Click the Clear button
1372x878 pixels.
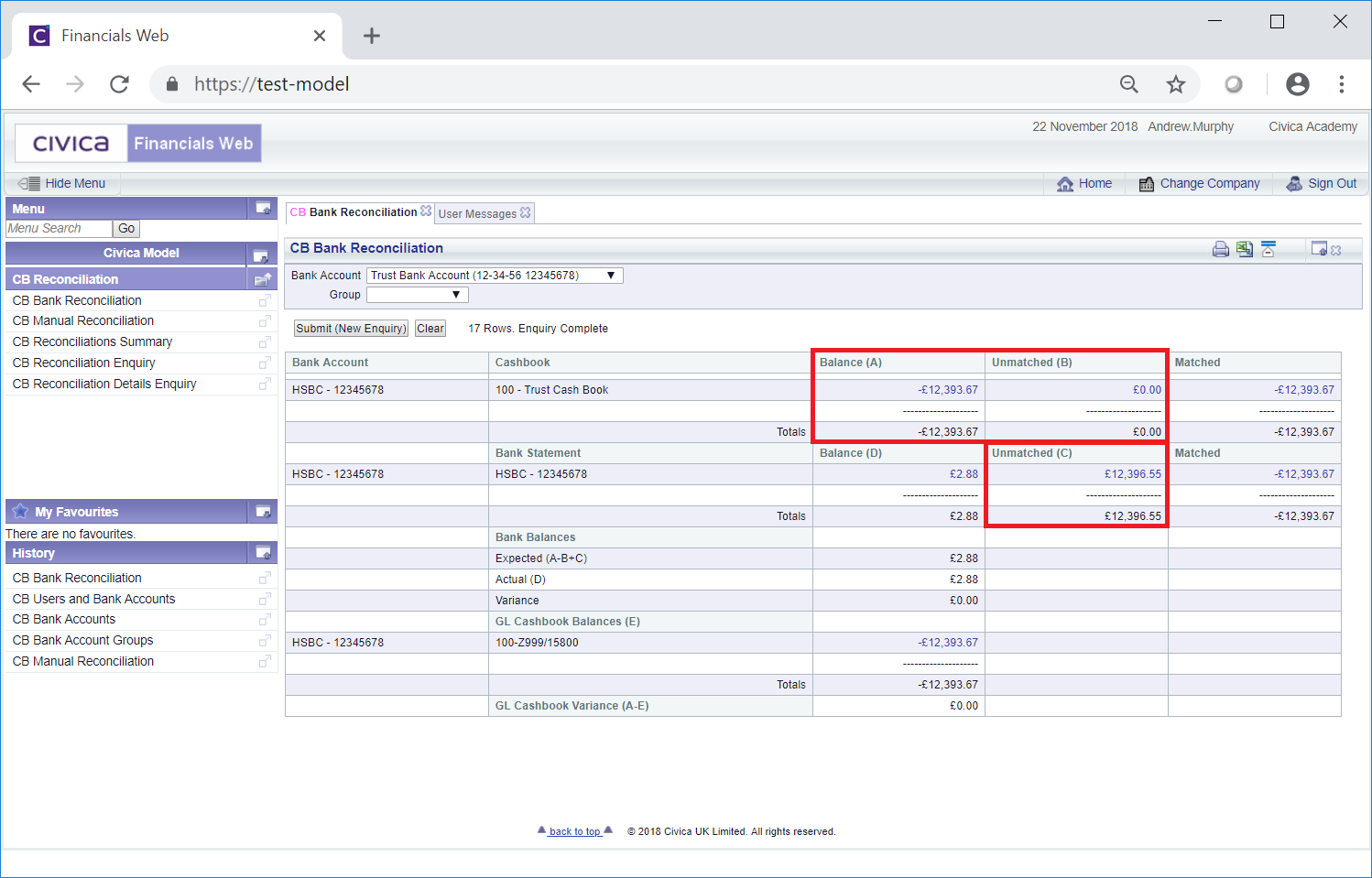click(430, 329)
